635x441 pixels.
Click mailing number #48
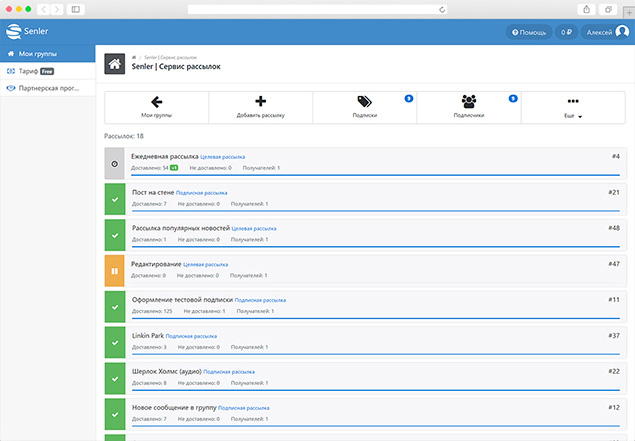pos(614,228)
